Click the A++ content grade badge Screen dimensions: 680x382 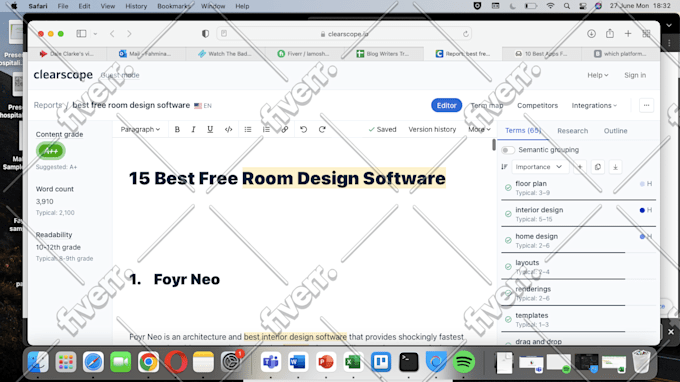click(x=51, y=151)
